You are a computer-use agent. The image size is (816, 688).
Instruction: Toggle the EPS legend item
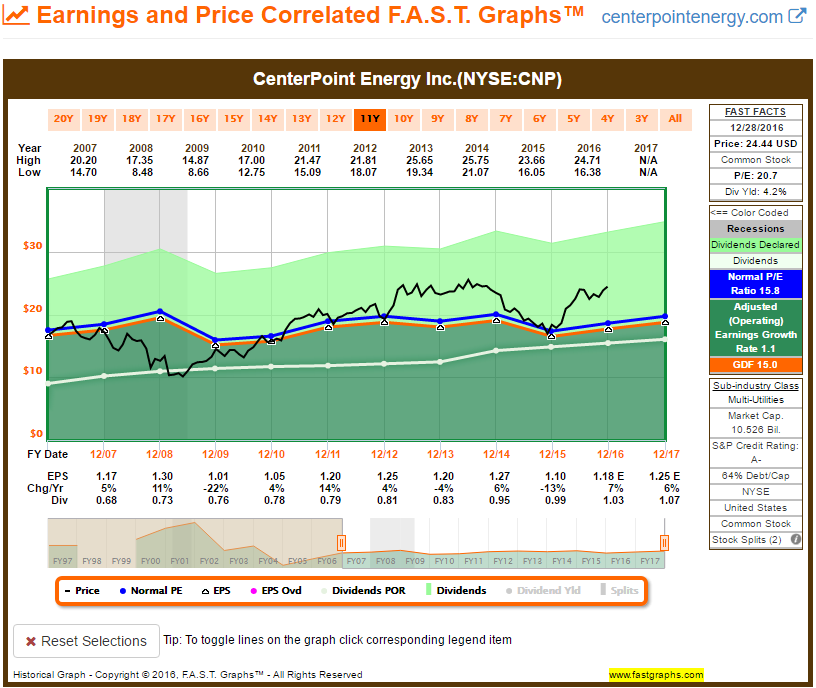point(216,591)
